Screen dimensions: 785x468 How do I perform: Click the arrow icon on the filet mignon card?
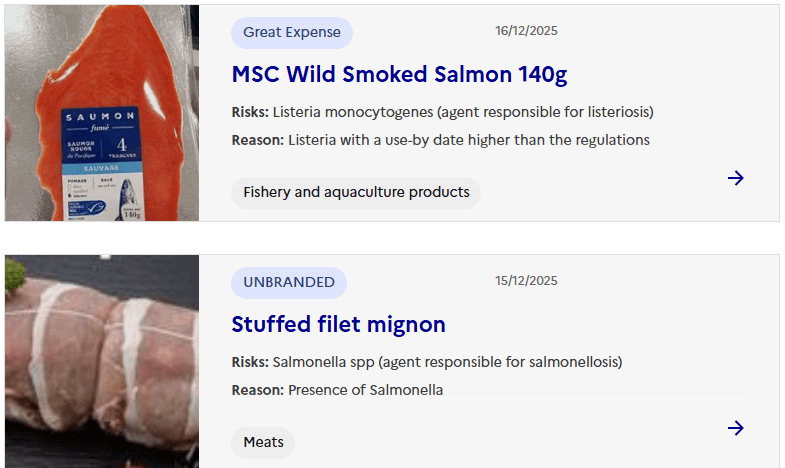click(x=736, y=428)
